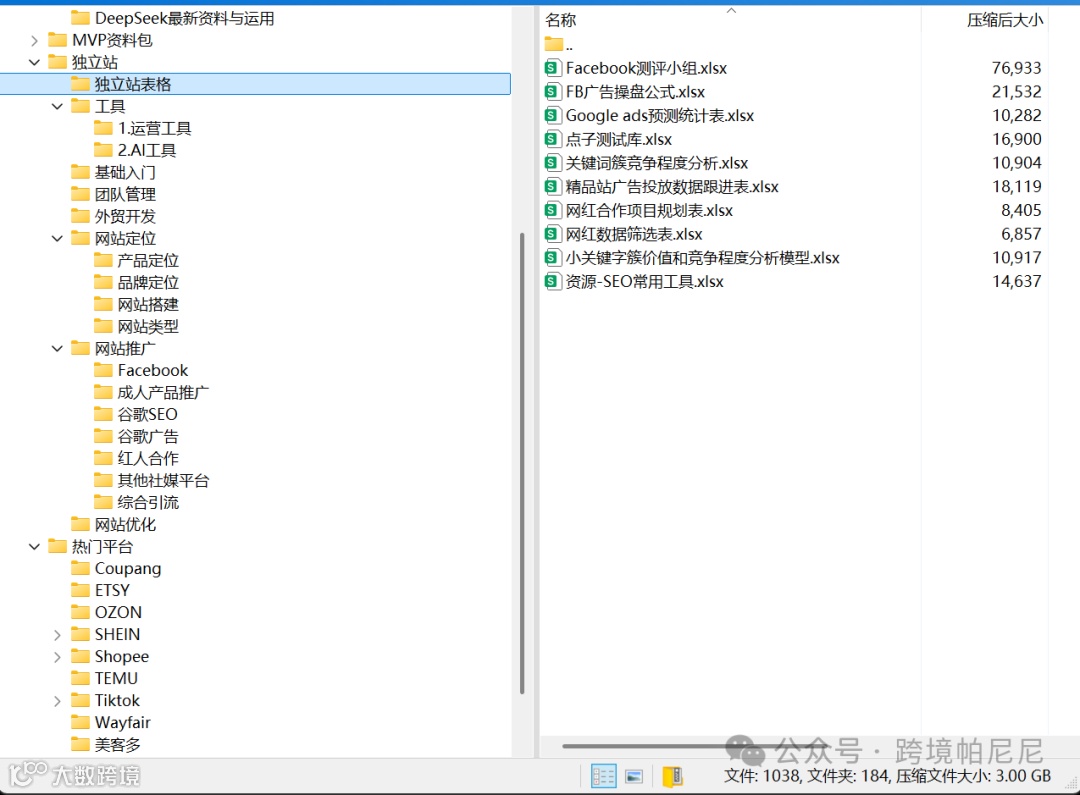This screenshot has height=795, width=1080.
Task: Switch to details list view icon
Action: tap(603, 776)
